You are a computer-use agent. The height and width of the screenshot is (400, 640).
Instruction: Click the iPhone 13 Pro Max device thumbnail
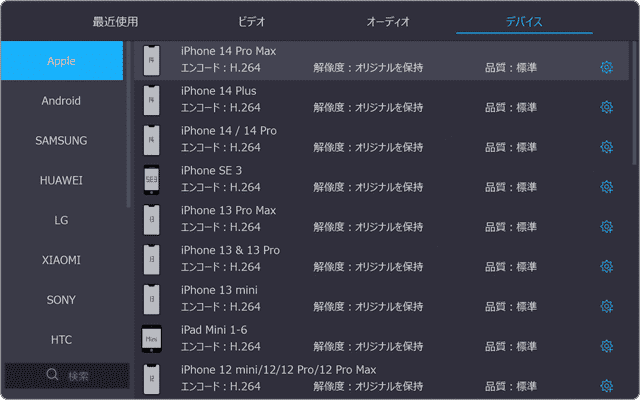tap(151, 220)
